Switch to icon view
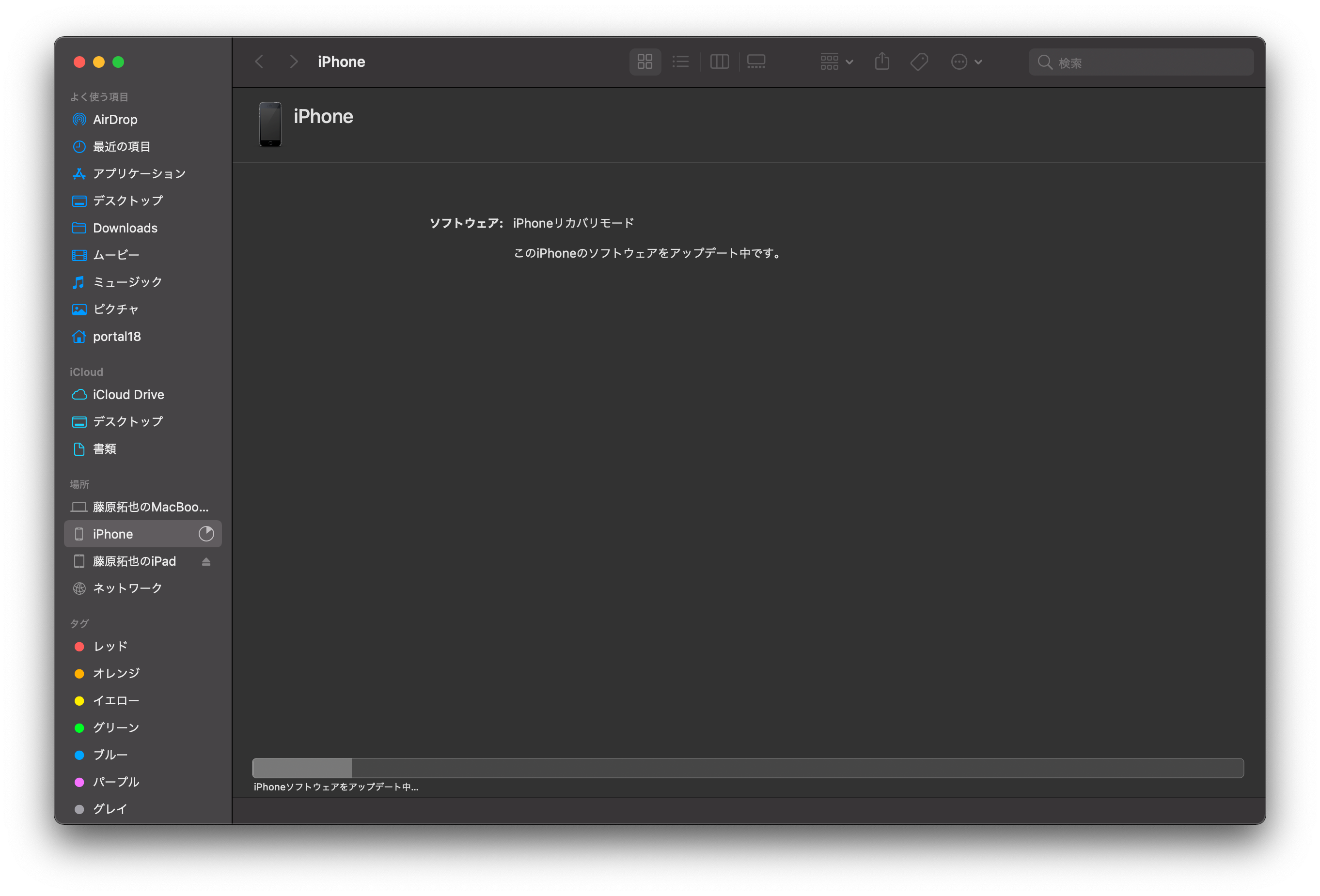Screen dimensions: 1320x896 (644, 62)
